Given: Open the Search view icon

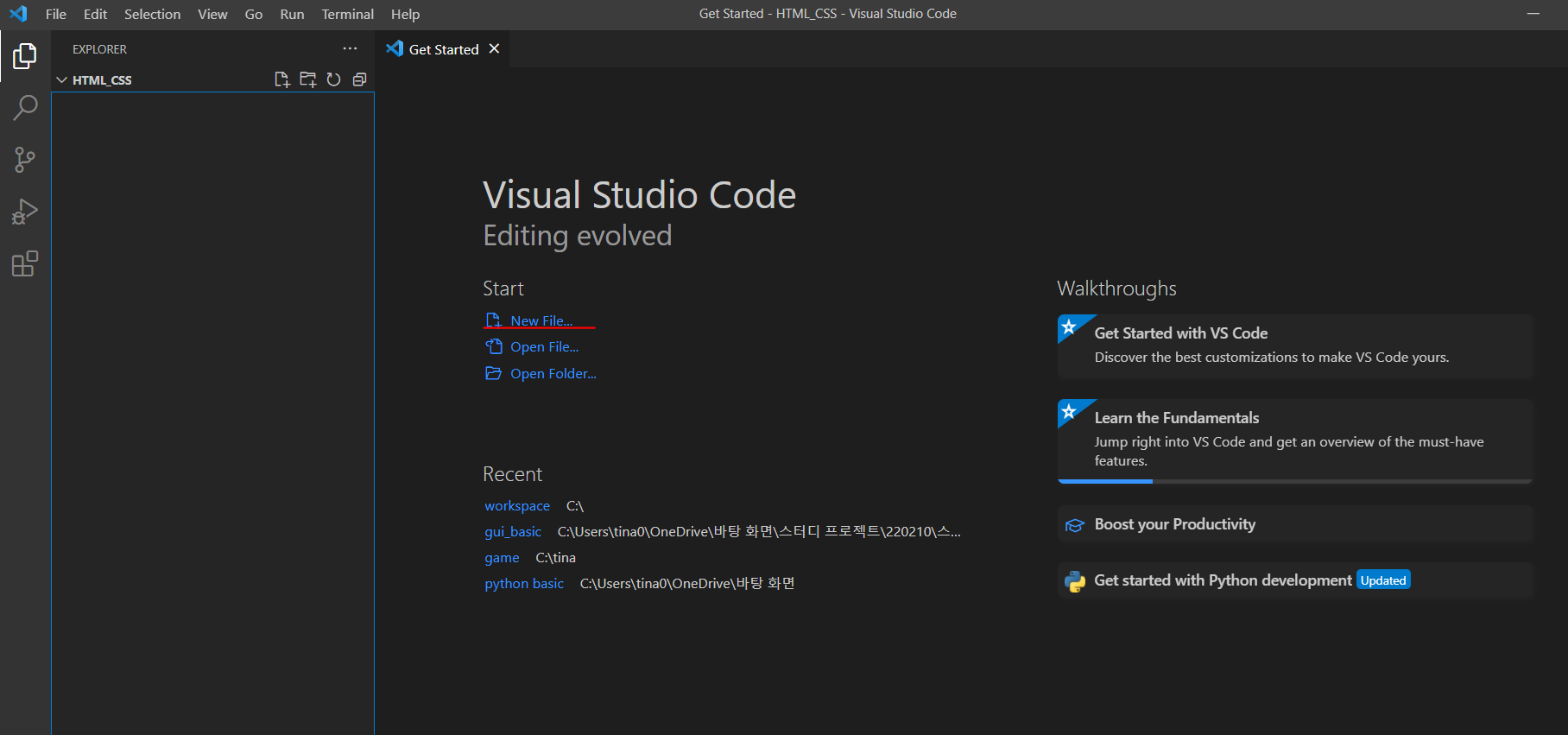Looking at the screenshot, I should coord(25,108).
